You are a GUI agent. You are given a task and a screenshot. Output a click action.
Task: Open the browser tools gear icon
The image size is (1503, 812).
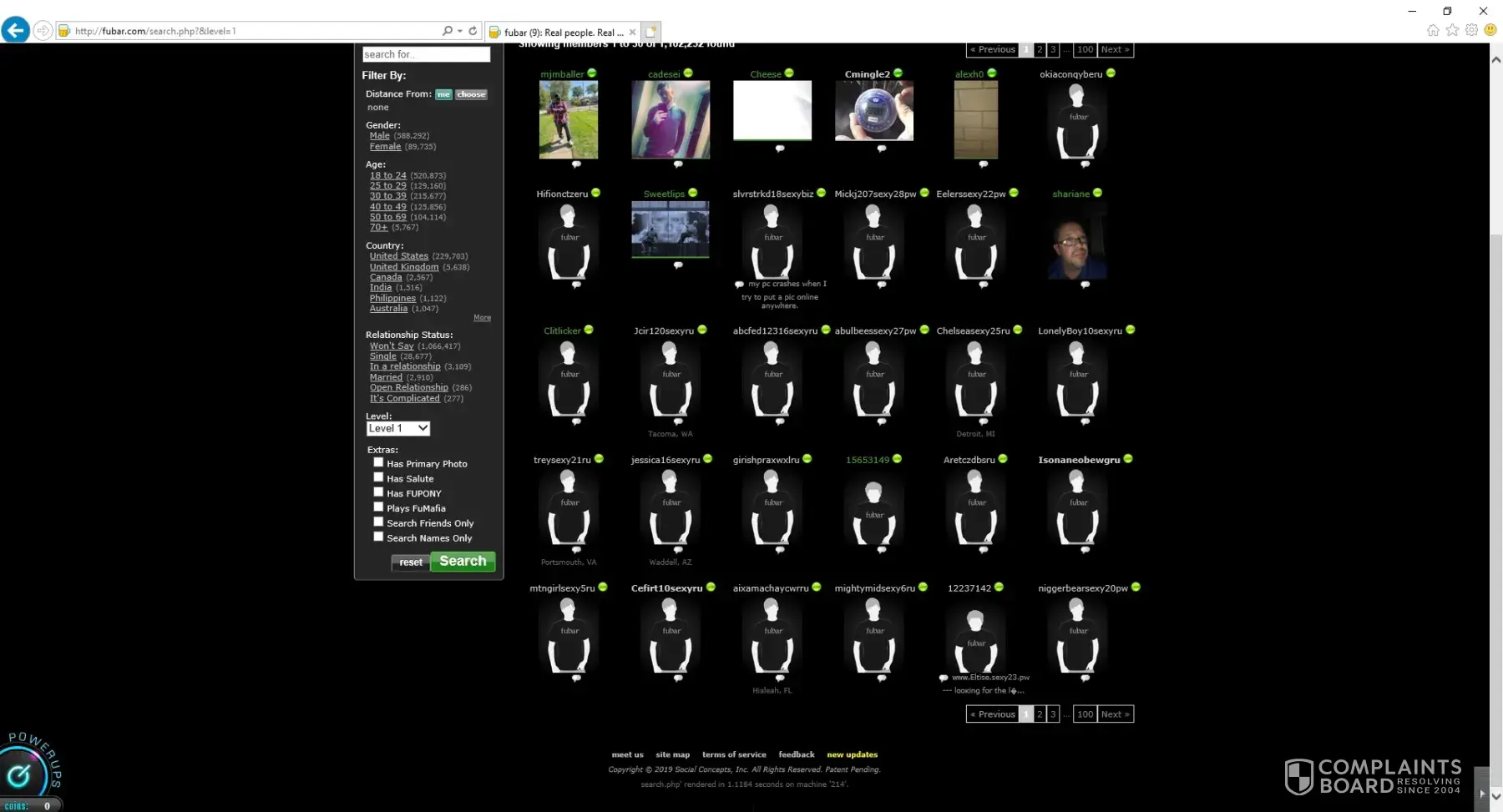click(1471, 30)
